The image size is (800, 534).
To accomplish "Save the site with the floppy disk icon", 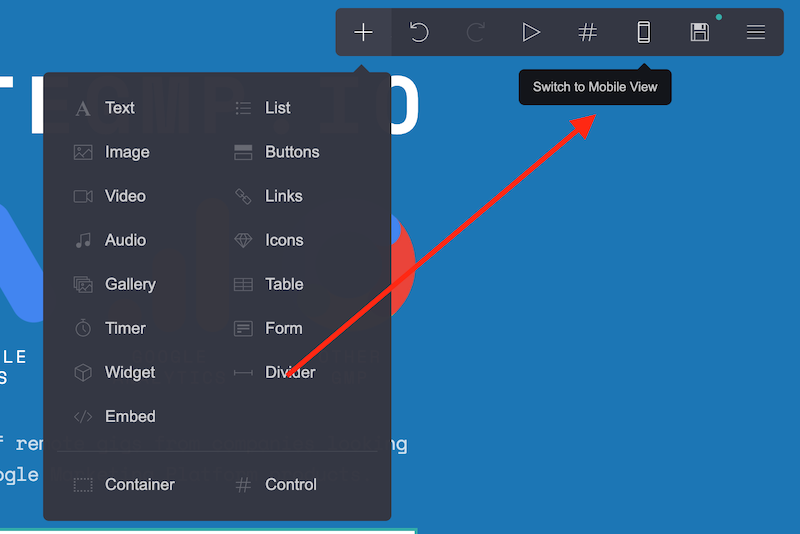I will (x=699, y=32).
